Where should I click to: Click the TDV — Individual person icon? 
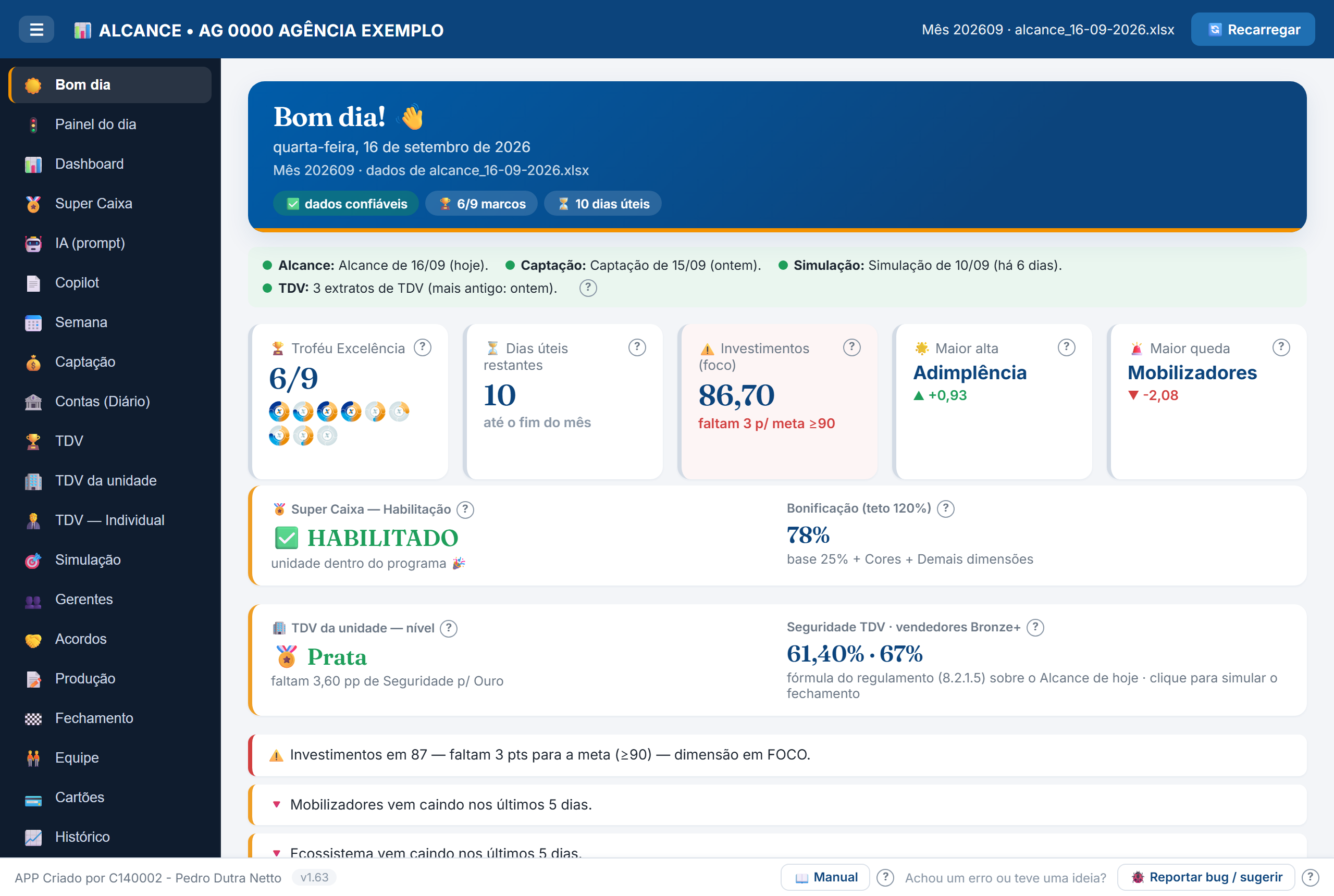tap(33, 520)
